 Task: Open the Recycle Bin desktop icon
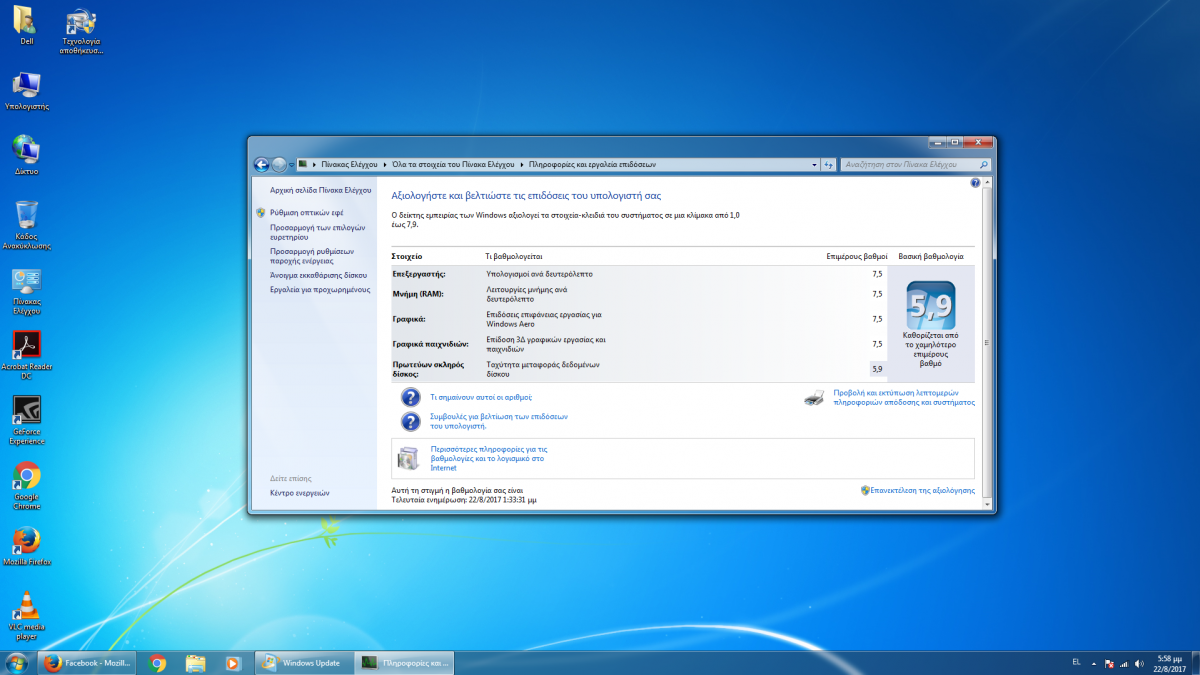26,215
